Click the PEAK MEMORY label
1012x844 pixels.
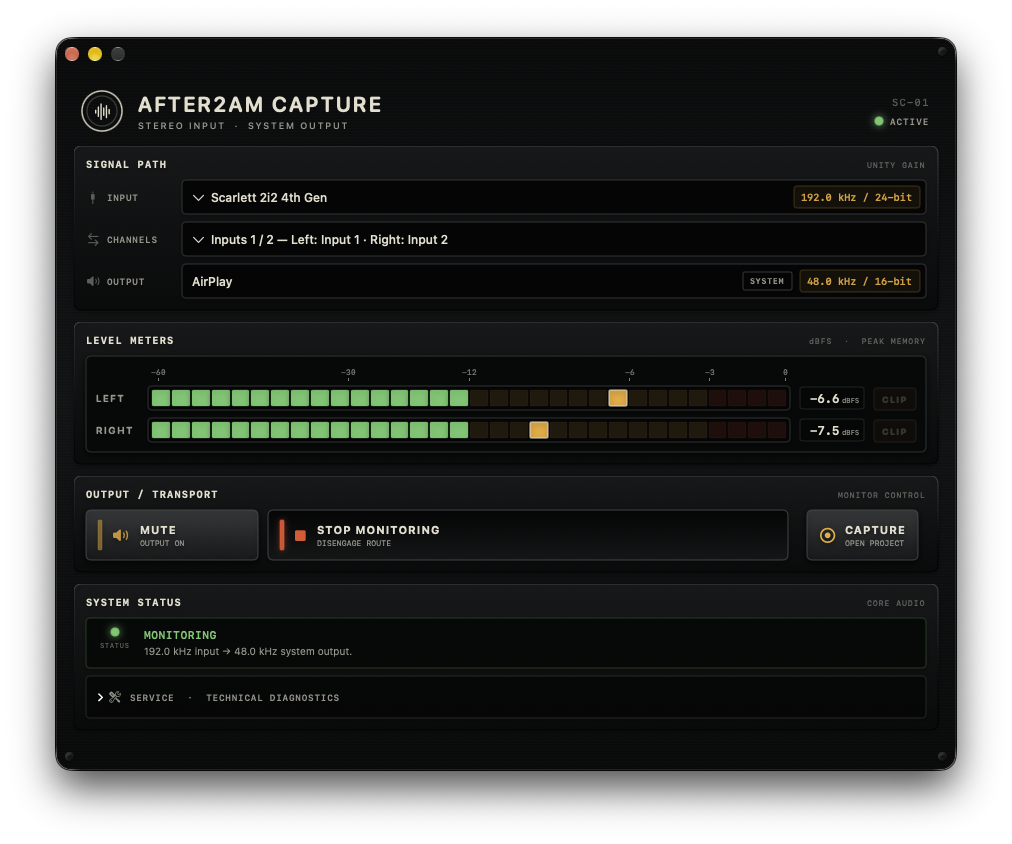pos(893,341)
